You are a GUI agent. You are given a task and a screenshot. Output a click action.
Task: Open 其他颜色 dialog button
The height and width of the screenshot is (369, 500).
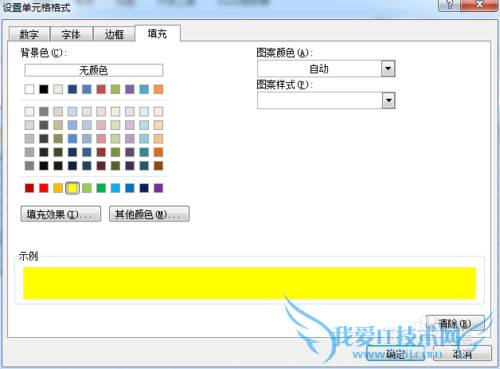(x=149, y=214)
